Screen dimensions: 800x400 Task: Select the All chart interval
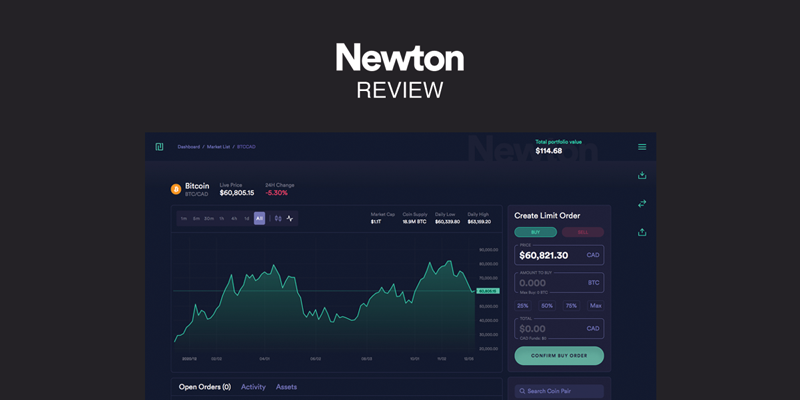[x=259, y=218]
